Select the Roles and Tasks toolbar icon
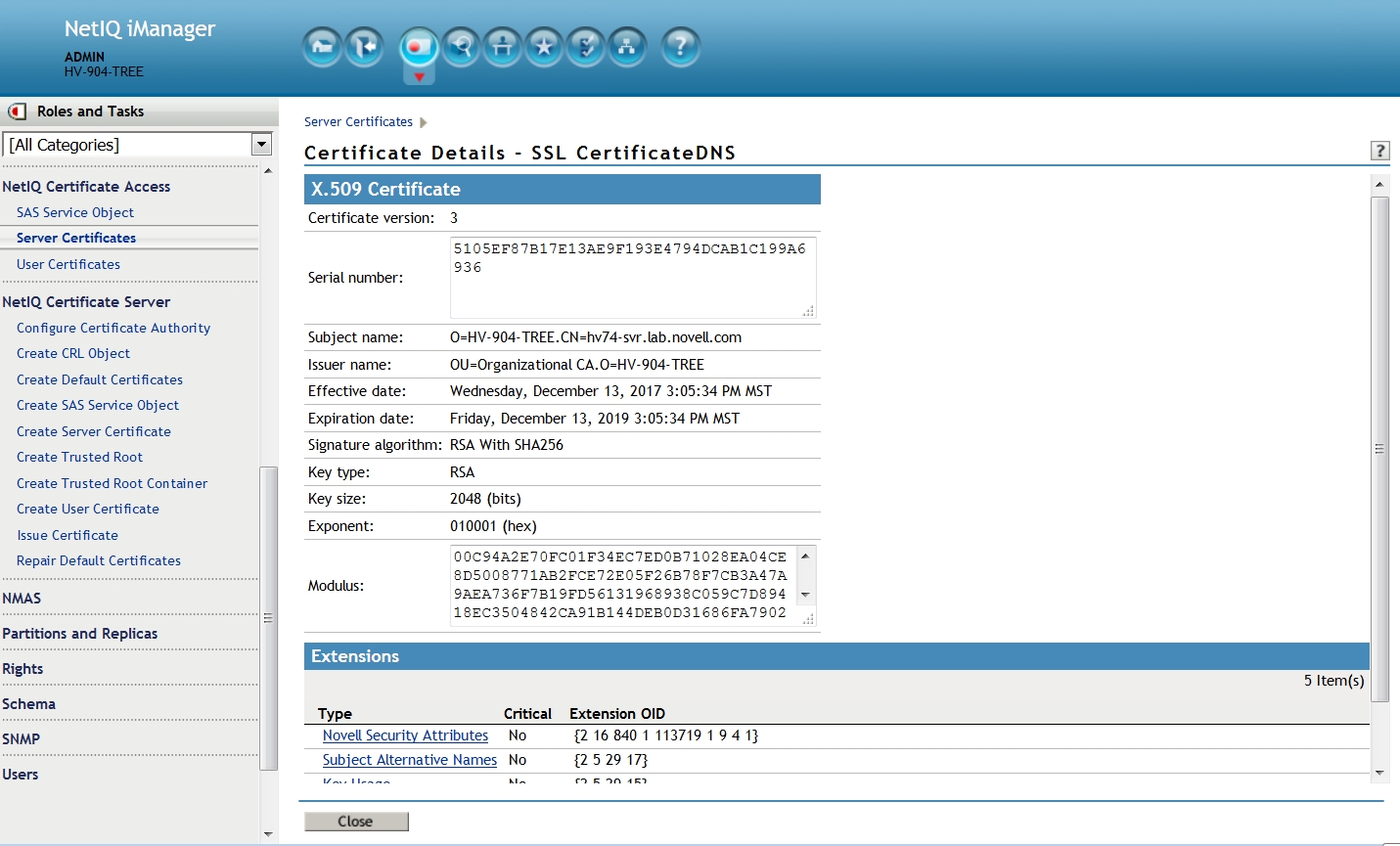 [419, 46]
